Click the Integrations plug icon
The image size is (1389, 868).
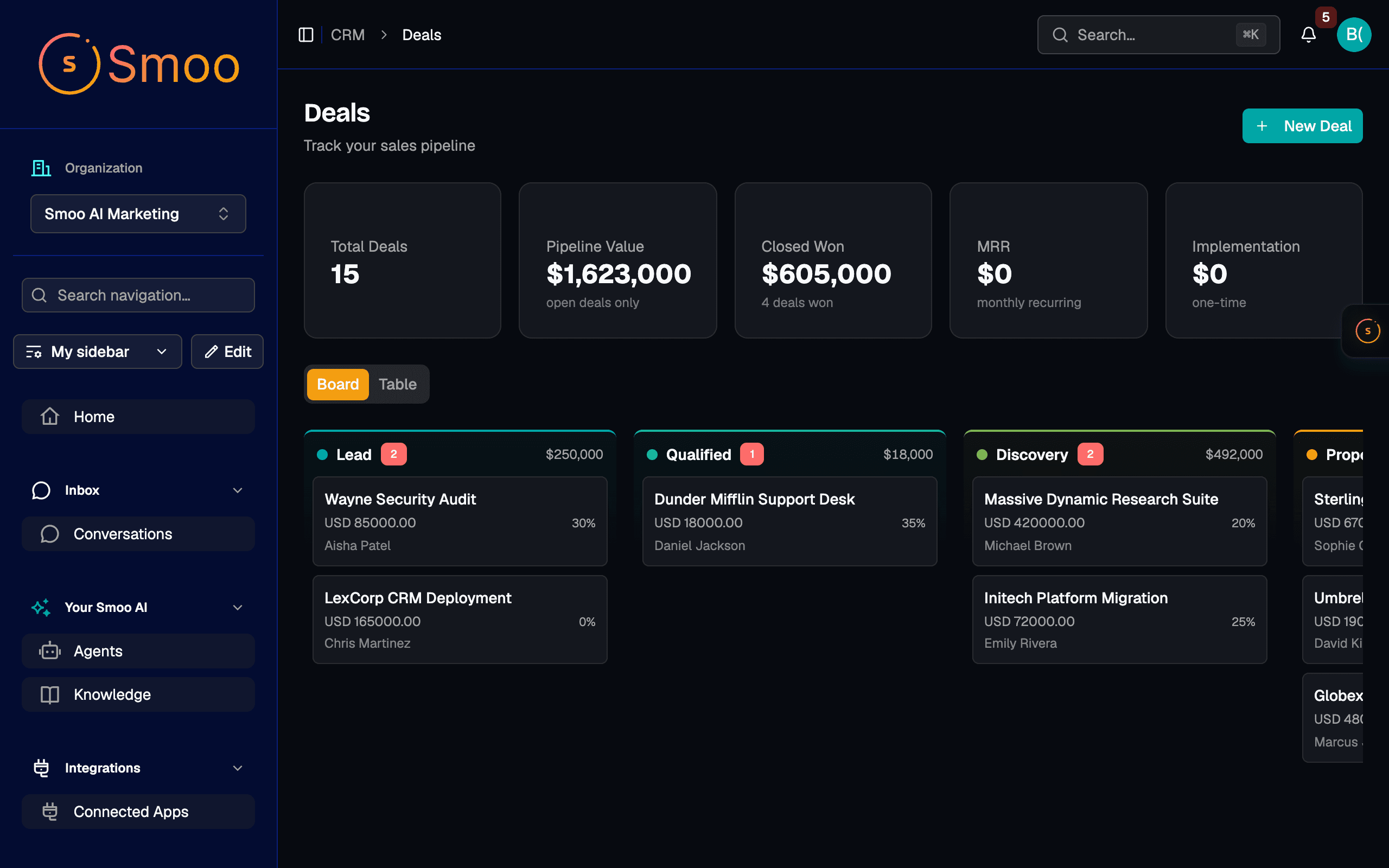[x=41, y=768]
